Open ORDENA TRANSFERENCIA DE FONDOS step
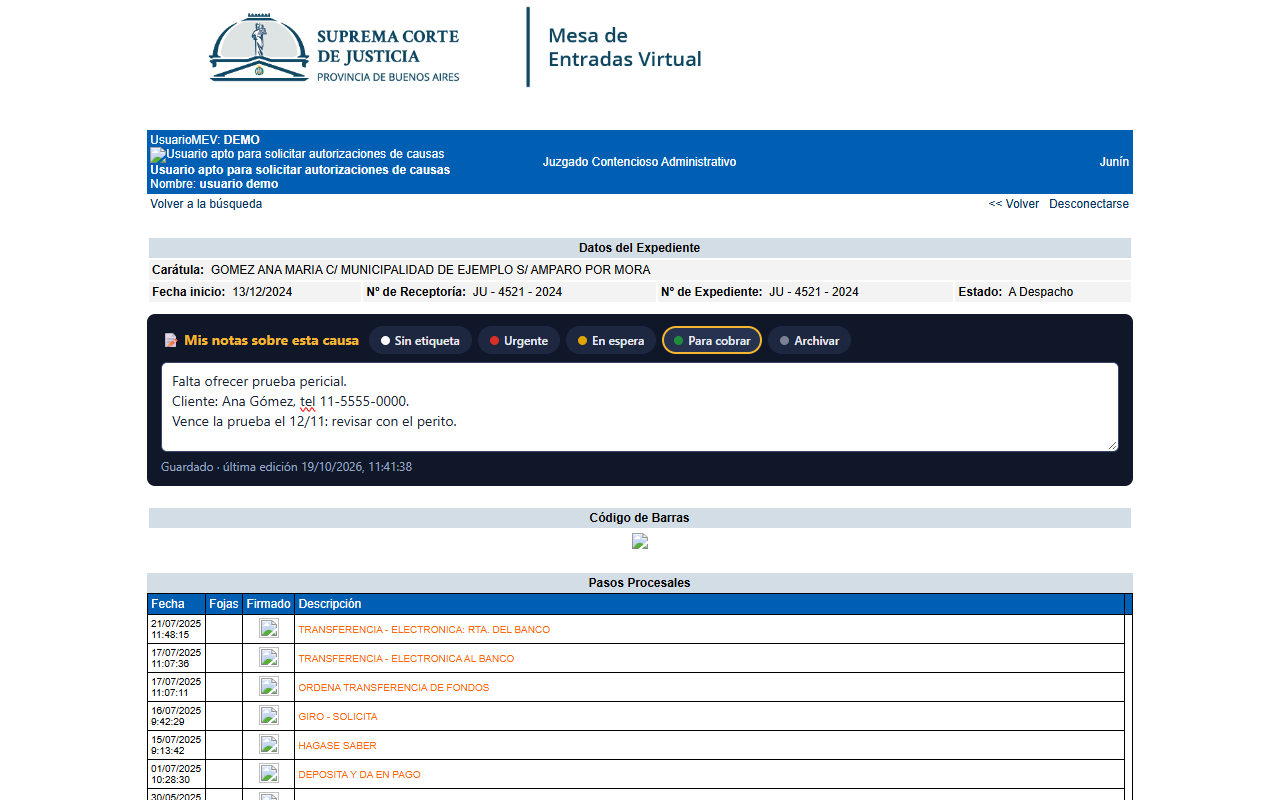Viewport: 1280px width, 800px height. (x=394, y=688)
